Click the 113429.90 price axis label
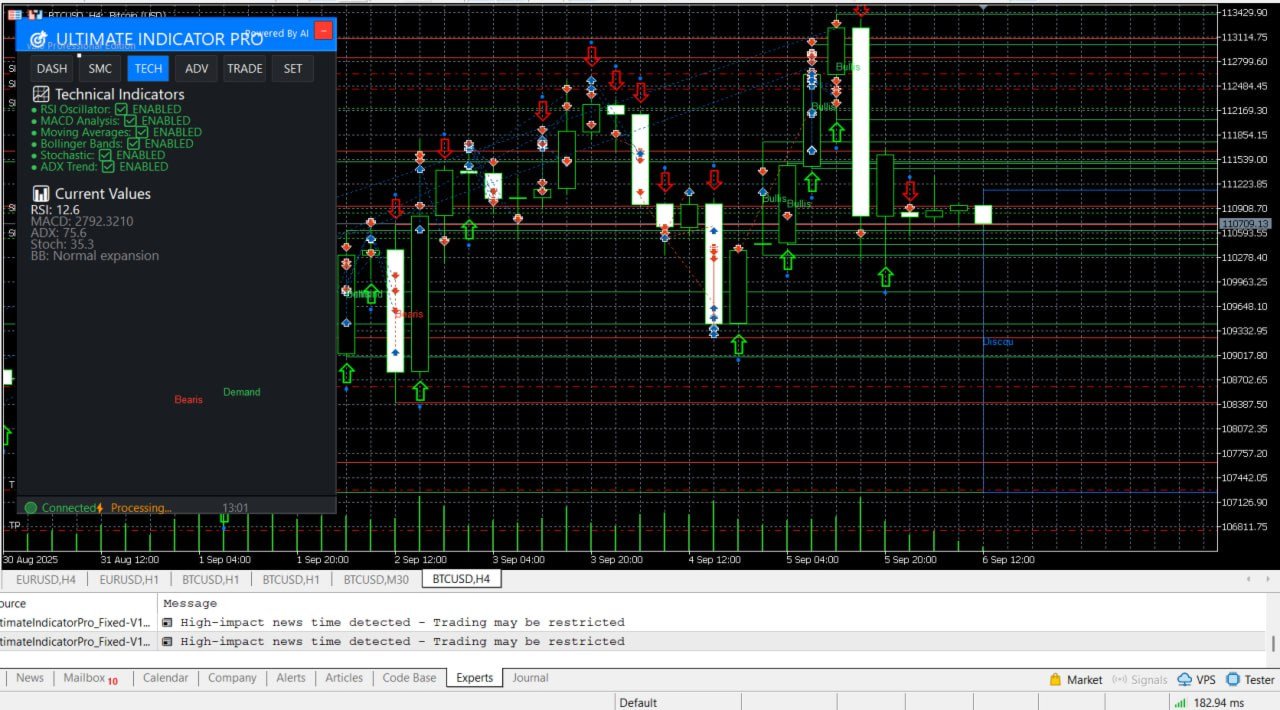 pyautogui.click(x=1246, y=12)
